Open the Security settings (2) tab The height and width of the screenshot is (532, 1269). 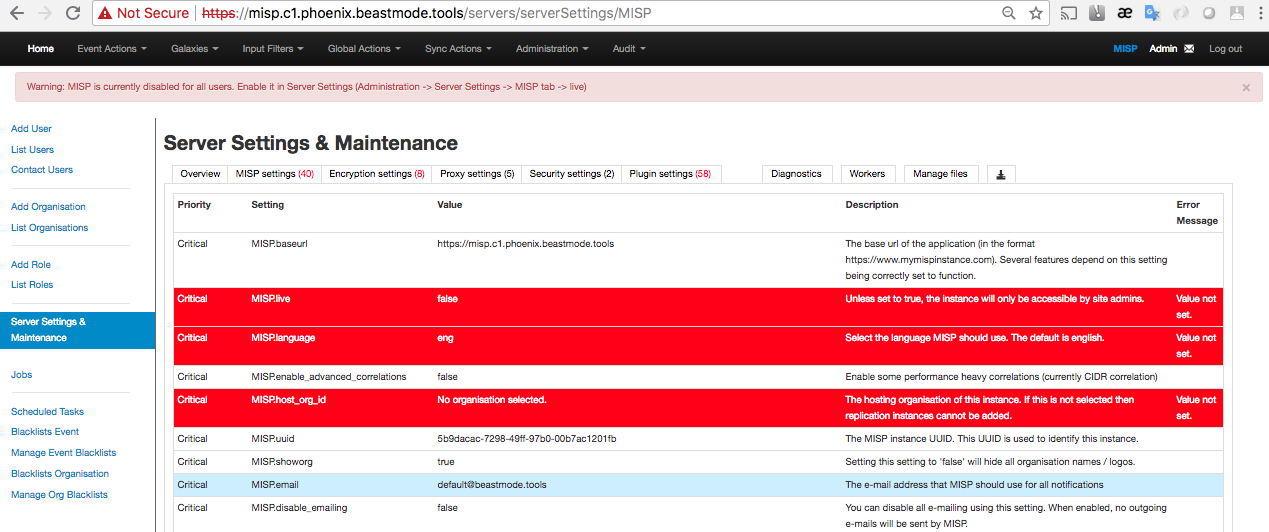pos(572,174)
